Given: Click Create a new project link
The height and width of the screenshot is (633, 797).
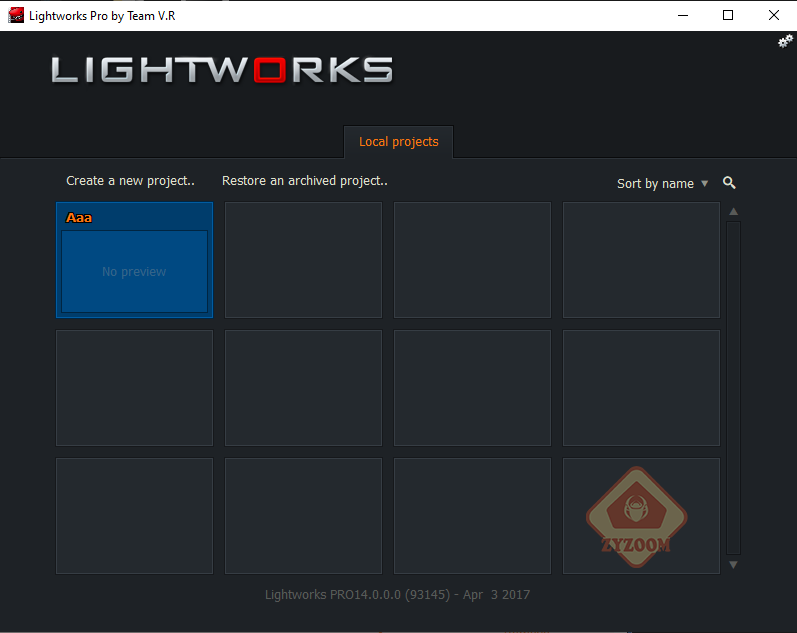Looking at the screenshot, I should (x=130, y=181).
